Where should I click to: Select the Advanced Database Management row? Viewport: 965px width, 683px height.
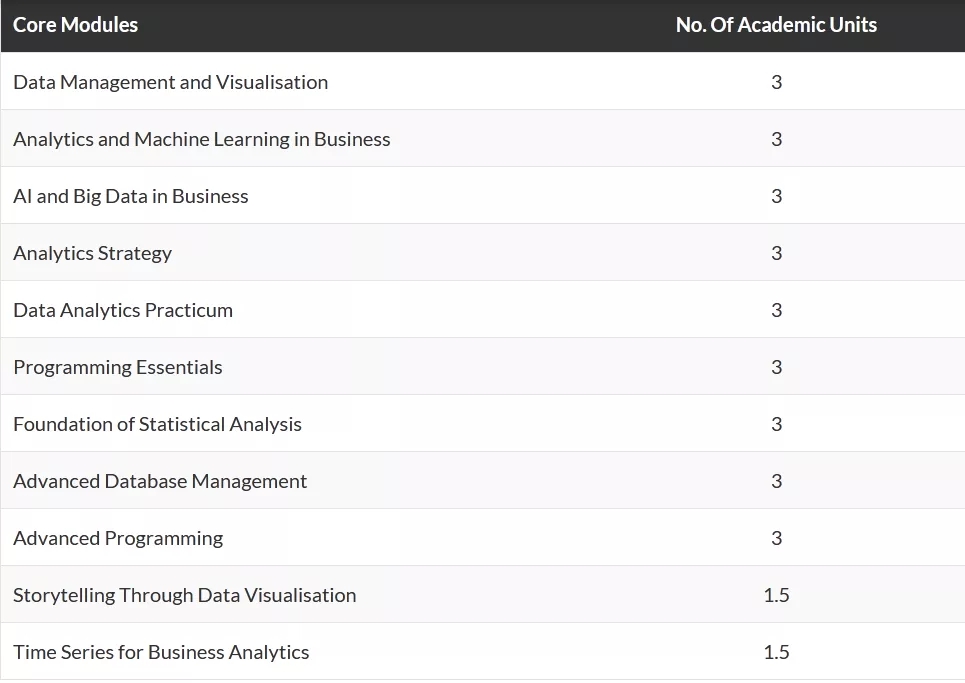pyautogui.click(x=482, y=481)
